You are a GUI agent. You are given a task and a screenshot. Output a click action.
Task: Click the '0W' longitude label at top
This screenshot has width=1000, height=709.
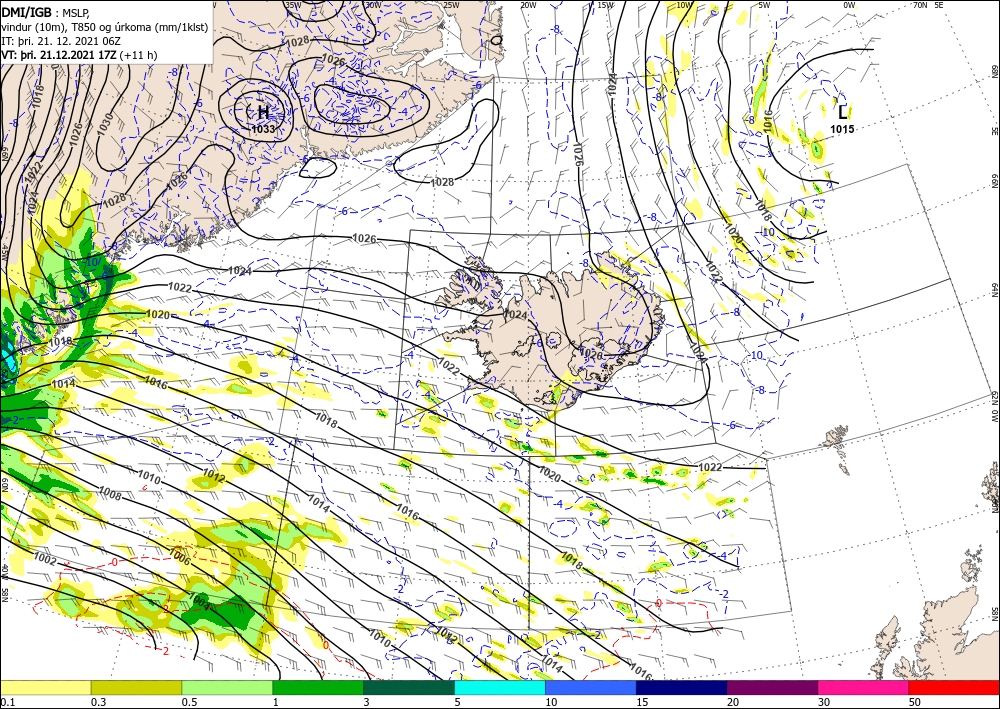(x=849, y=5)
